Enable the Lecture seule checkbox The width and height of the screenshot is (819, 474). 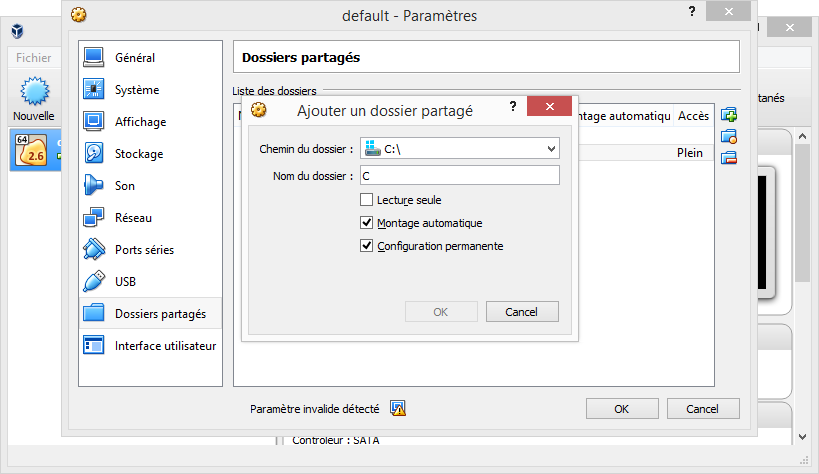tap(367, 200)
